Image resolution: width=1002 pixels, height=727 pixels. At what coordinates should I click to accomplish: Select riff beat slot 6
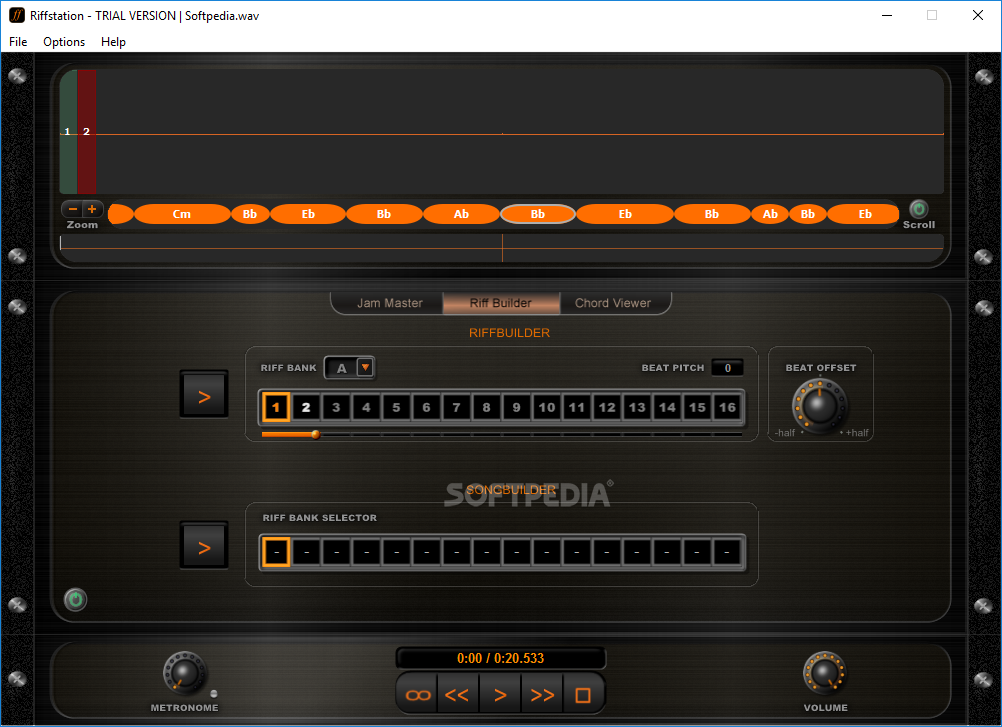(x=426, y=407)
